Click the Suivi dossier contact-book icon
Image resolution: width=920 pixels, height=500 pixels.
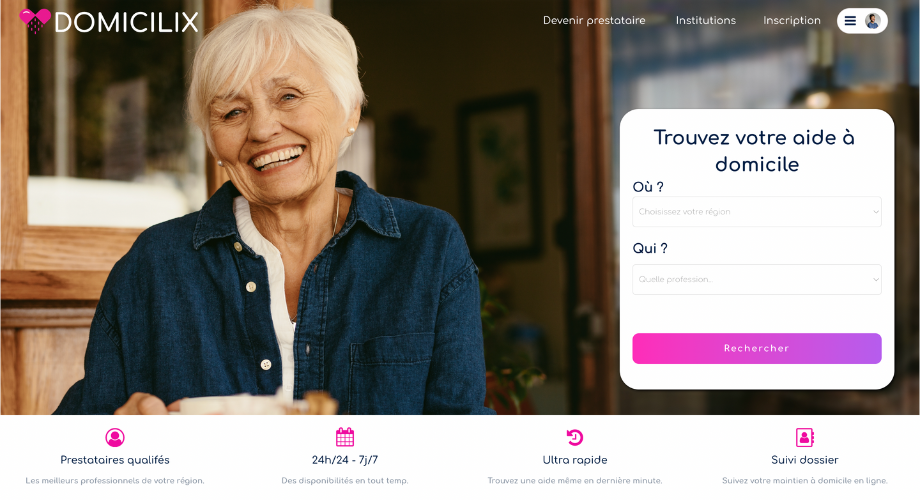click(x=804, y=437)
